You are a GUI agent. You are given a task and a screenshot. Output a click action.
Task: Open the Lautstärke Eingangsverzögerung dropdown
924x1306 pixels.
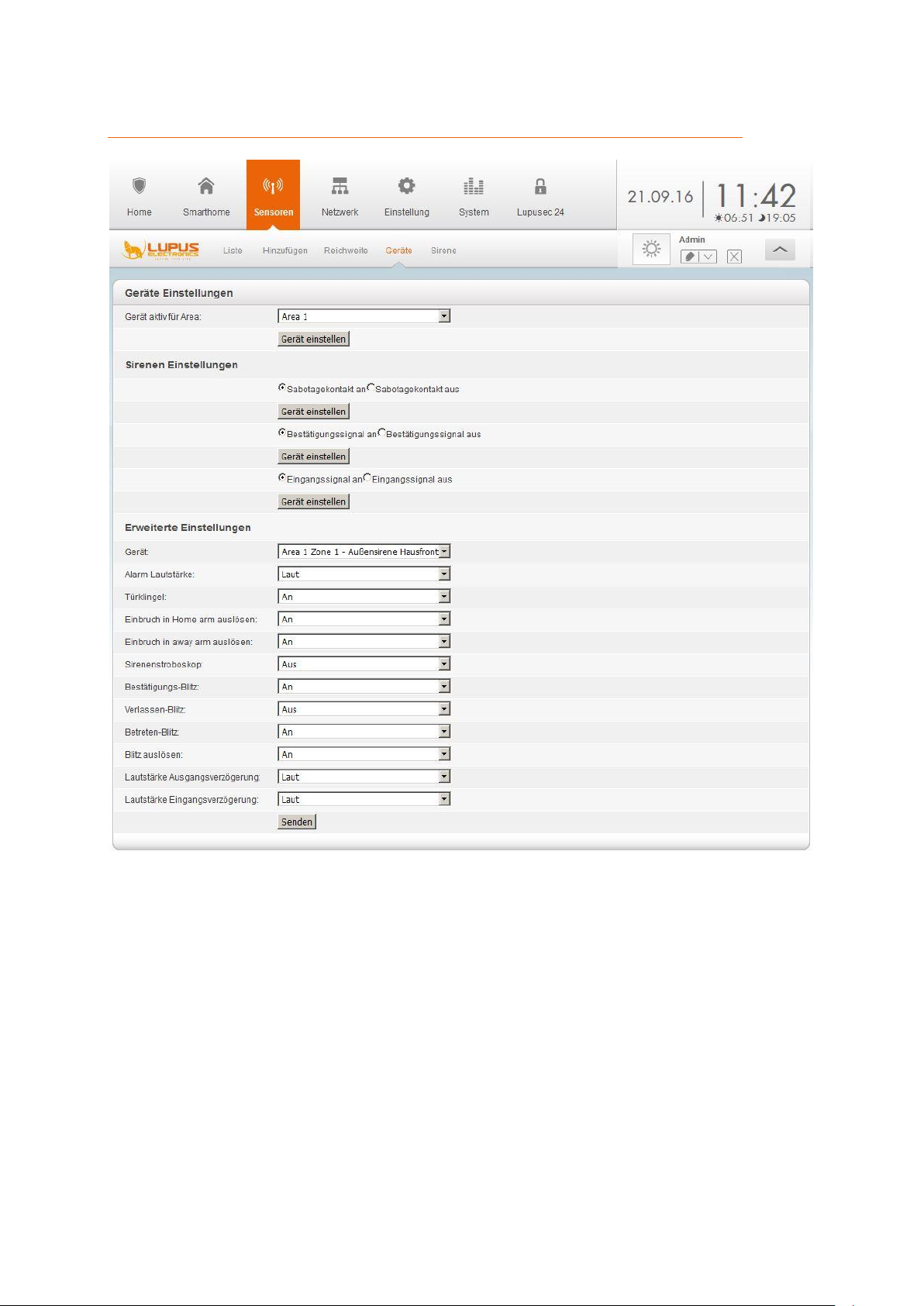click(x=364, y=799)
